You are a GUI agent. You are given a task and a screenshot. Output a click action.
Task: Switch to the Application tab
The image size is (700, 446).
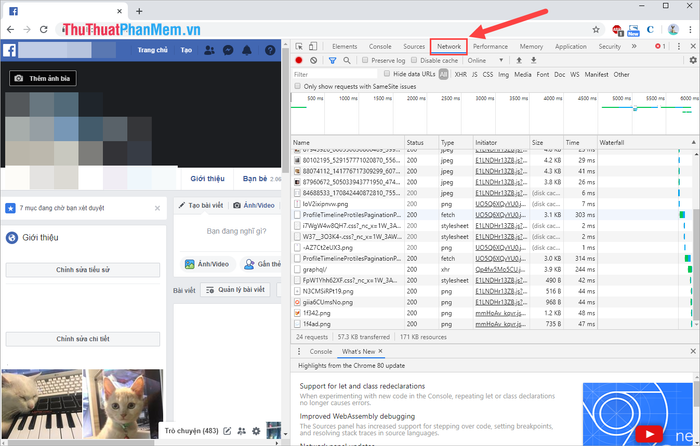click(571, 46)
